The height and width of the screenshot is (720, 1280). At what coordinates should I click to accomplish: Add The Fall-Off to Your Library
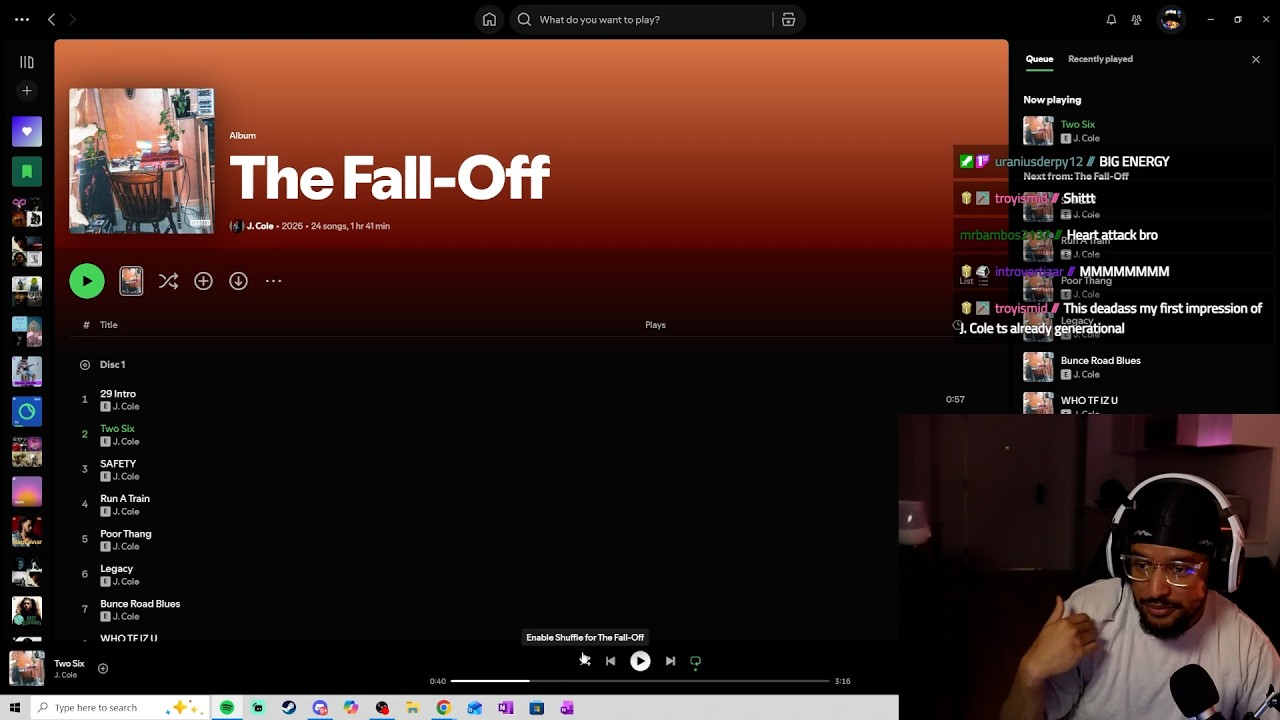(203, 281)
